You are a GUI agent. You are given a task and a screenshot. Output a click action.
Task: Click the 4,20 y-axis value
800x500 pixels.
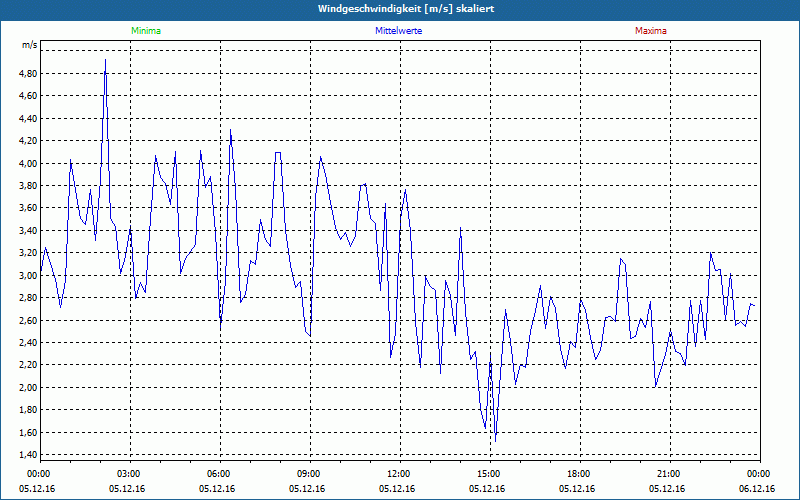point(27,141)
